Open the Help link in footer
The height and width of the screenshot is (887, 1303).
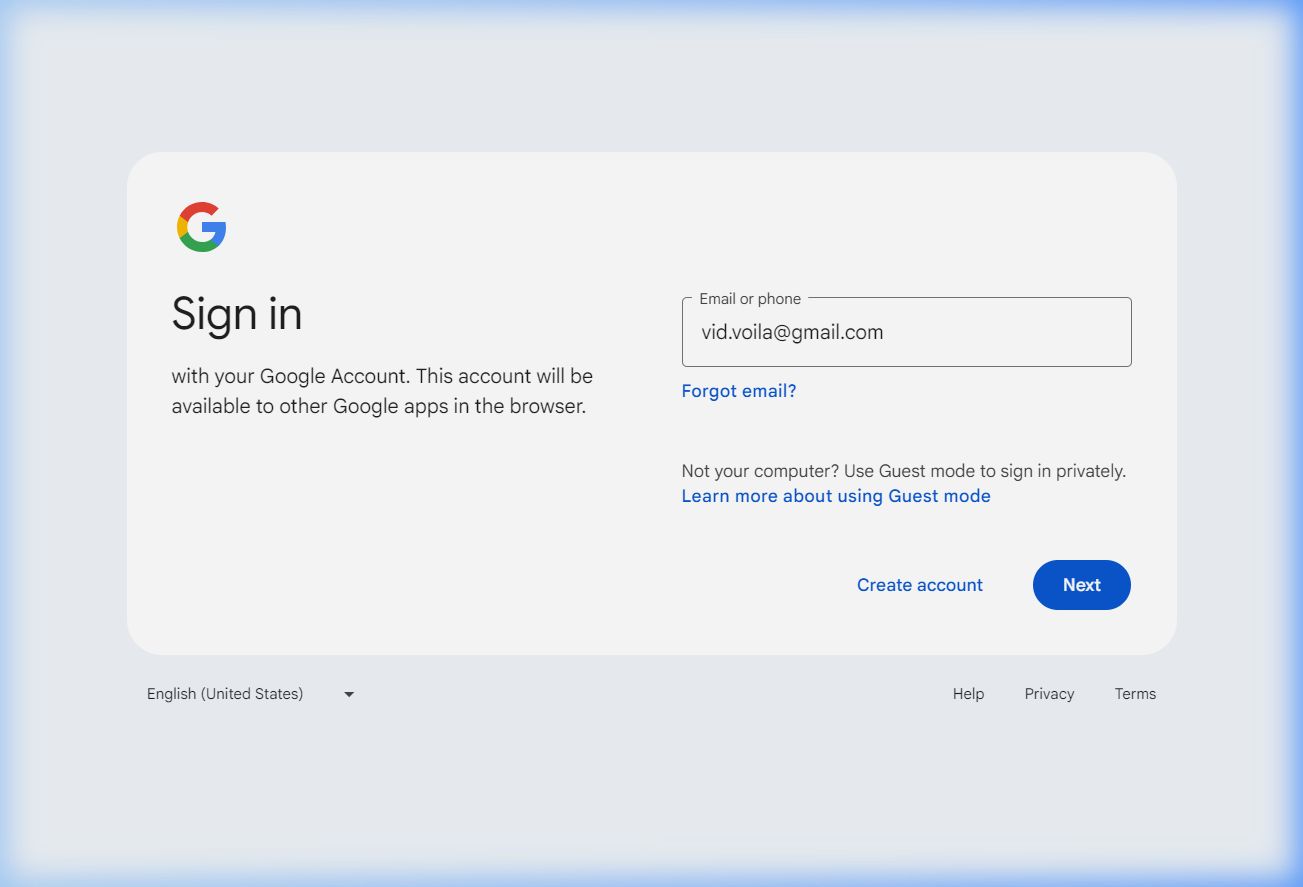pos(968,694)
